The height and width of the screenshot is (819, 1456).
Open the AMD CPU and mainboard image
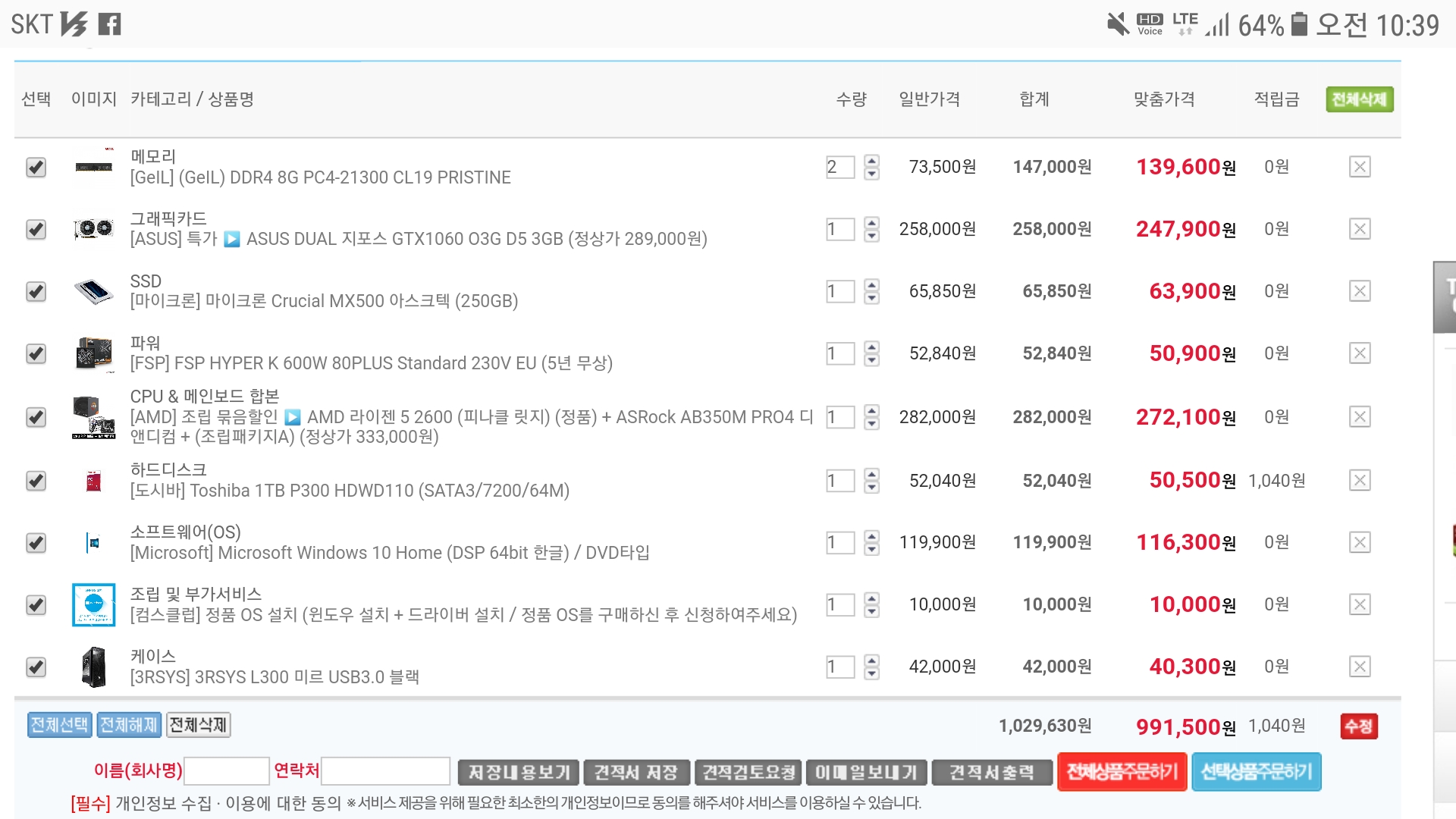94,417
